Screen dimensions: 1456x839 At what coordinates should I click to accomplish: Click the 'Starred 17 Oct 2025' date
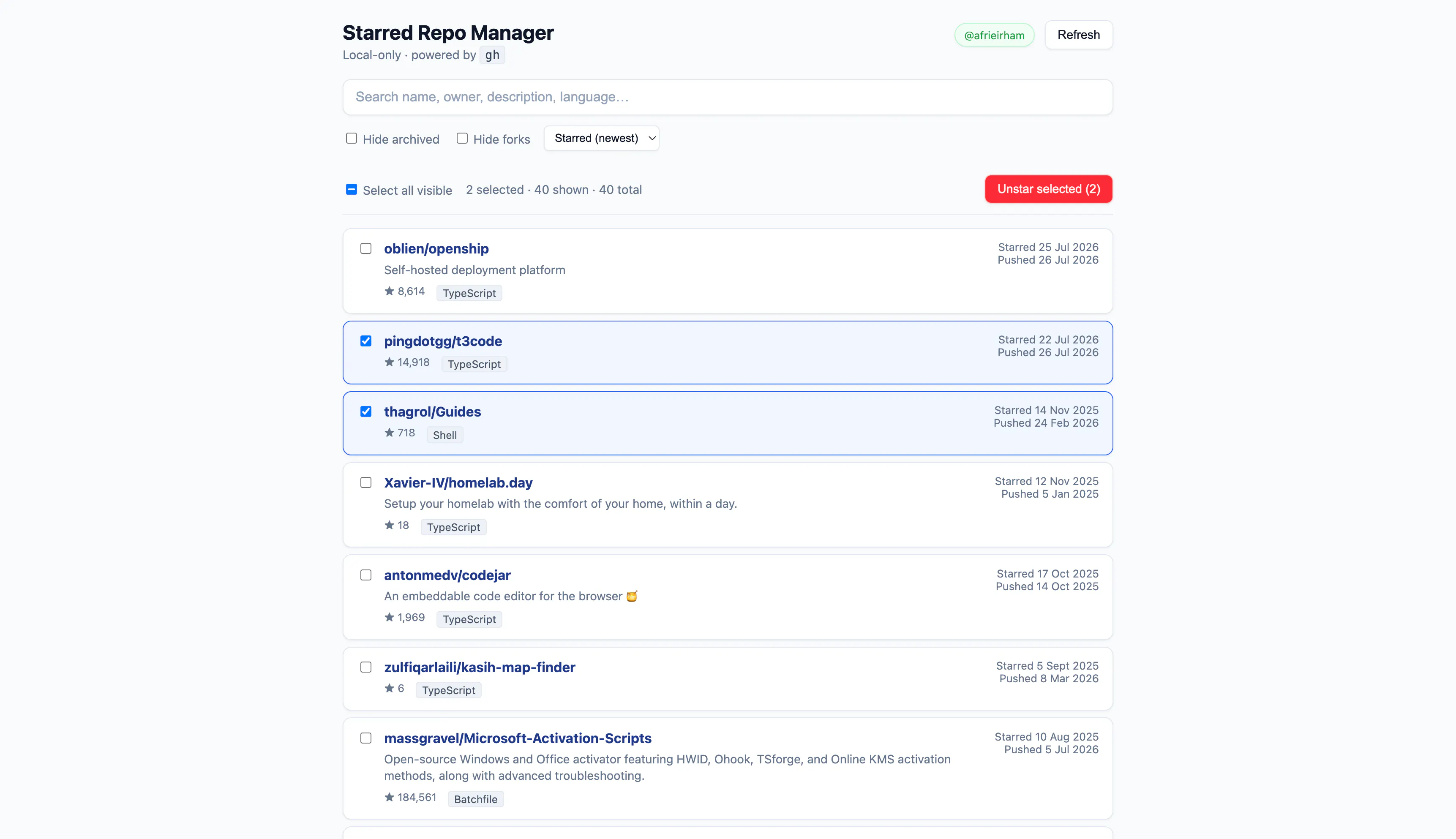click(1047, 573)
